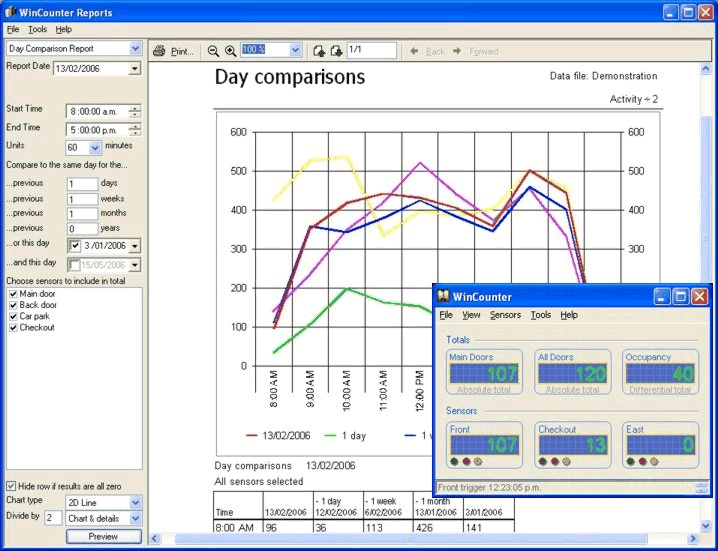Click red indicator under Checkout sensor
The height and width of the screenshot is (551, 718).
555,462
